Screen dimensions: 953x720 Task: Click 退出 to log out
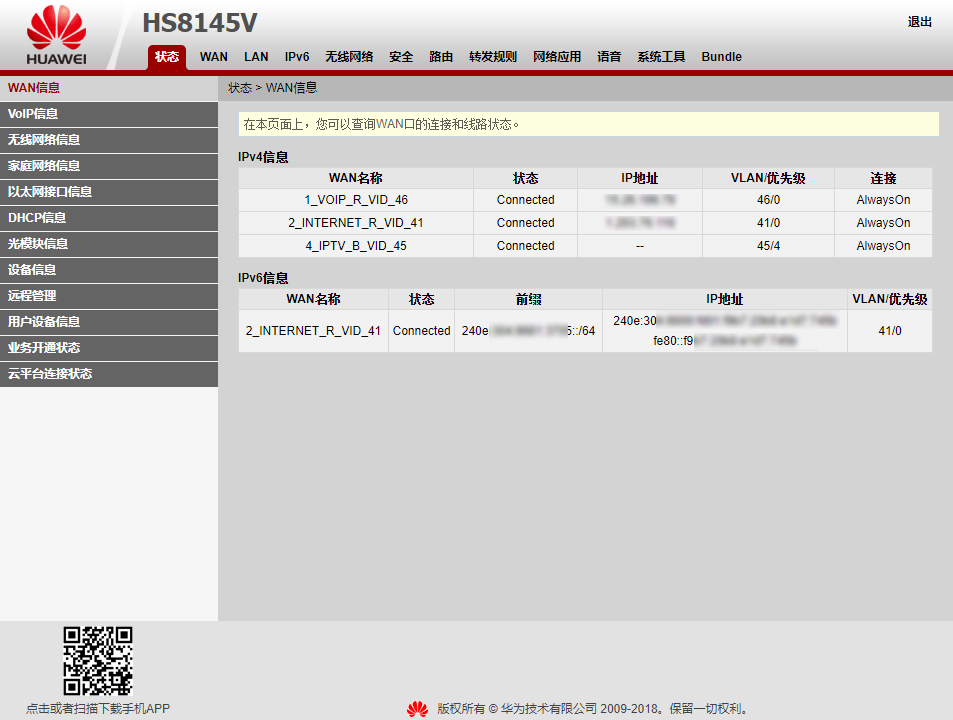tap(919, 22)
